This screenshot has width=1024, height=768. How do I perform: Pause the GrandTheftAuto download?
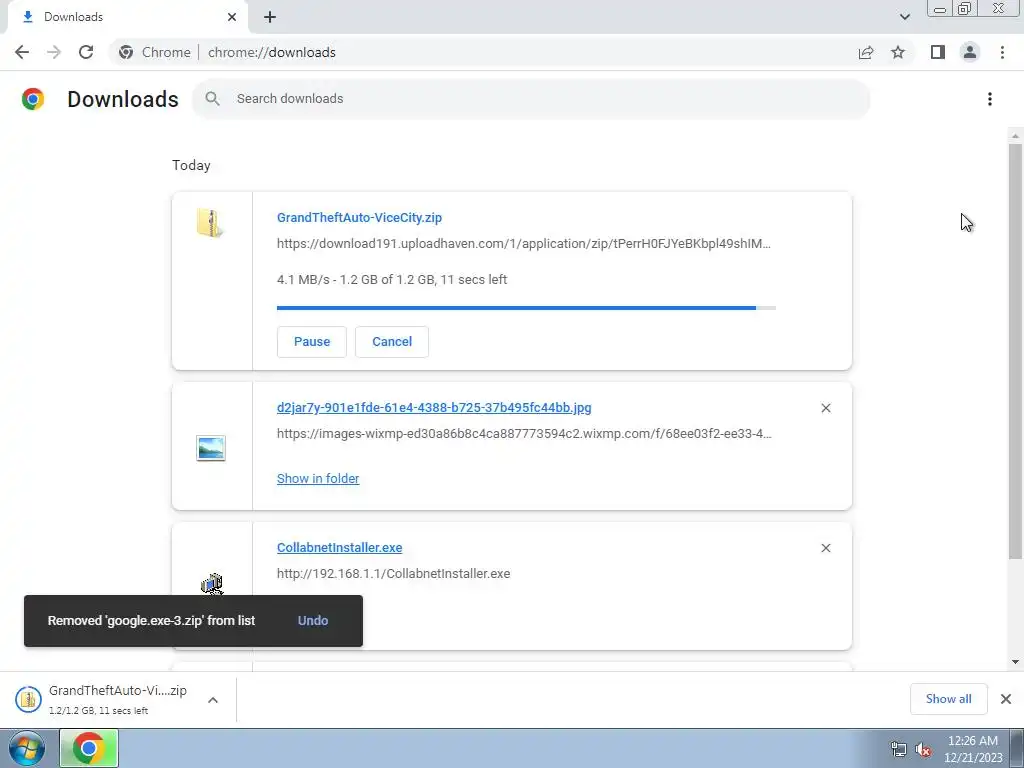coord(312,342)
